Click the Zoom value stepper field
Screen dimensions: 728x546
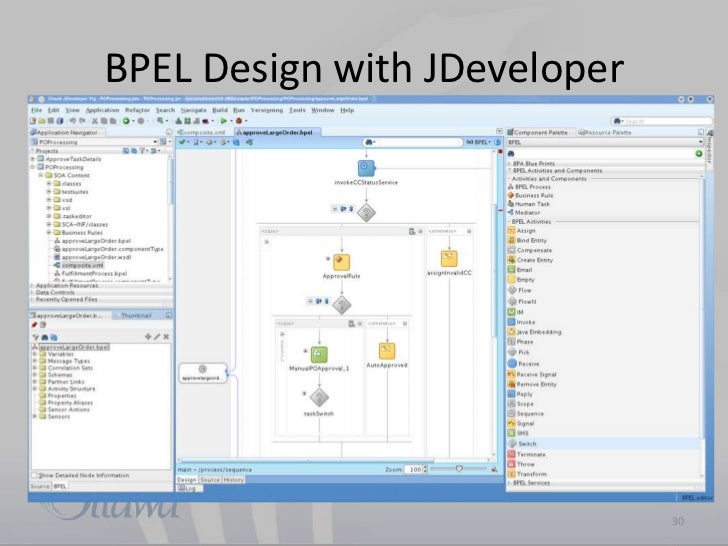coord(415,469)
